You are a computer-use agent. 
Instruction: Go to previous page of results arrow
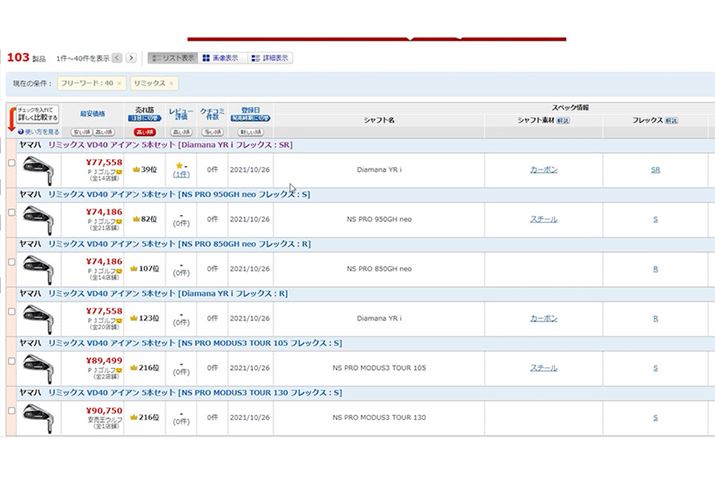pyautogui.click(x=117, y=58)
